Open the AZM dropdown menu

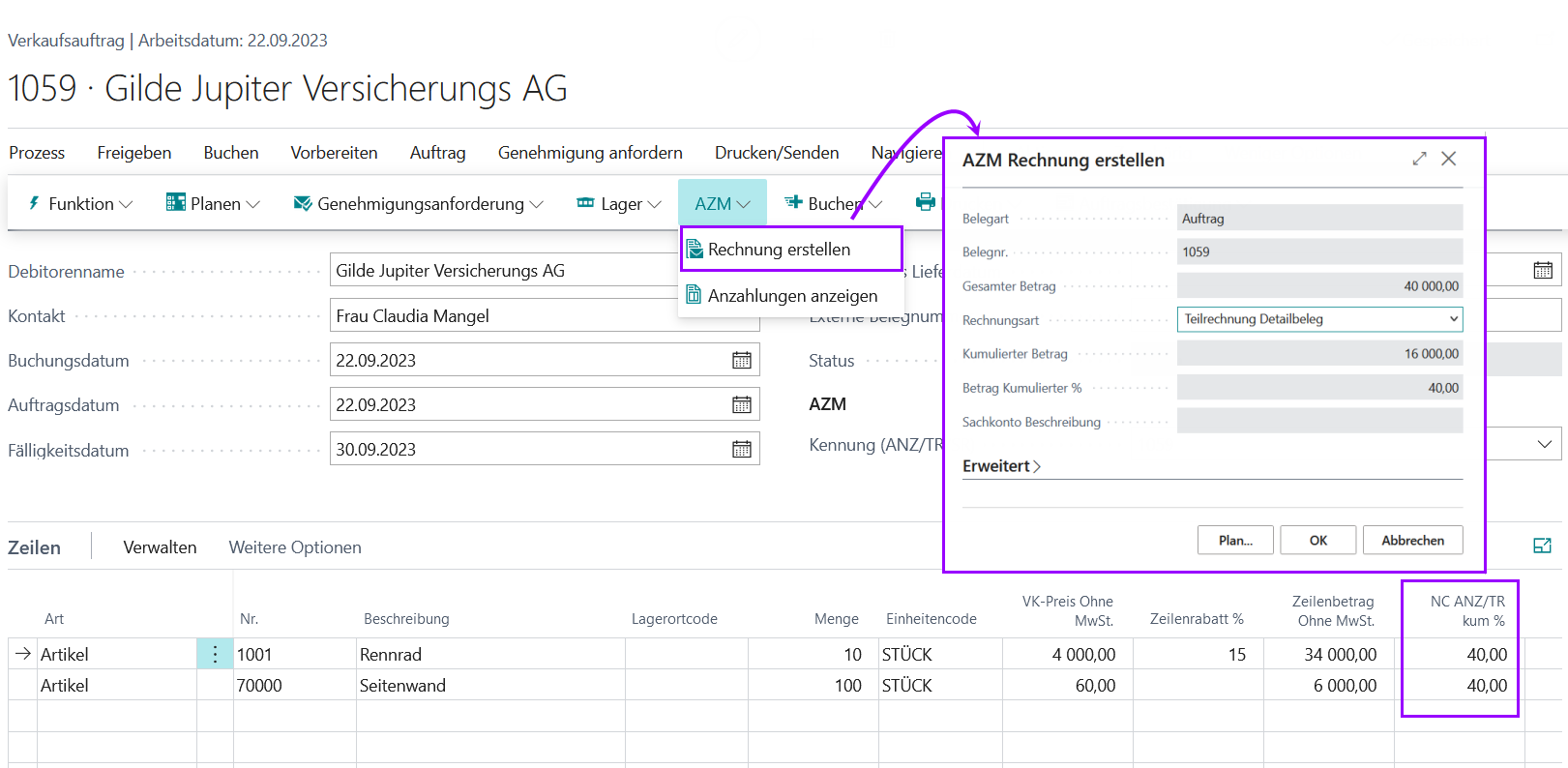pyautogui.click(x=723, y=204)
